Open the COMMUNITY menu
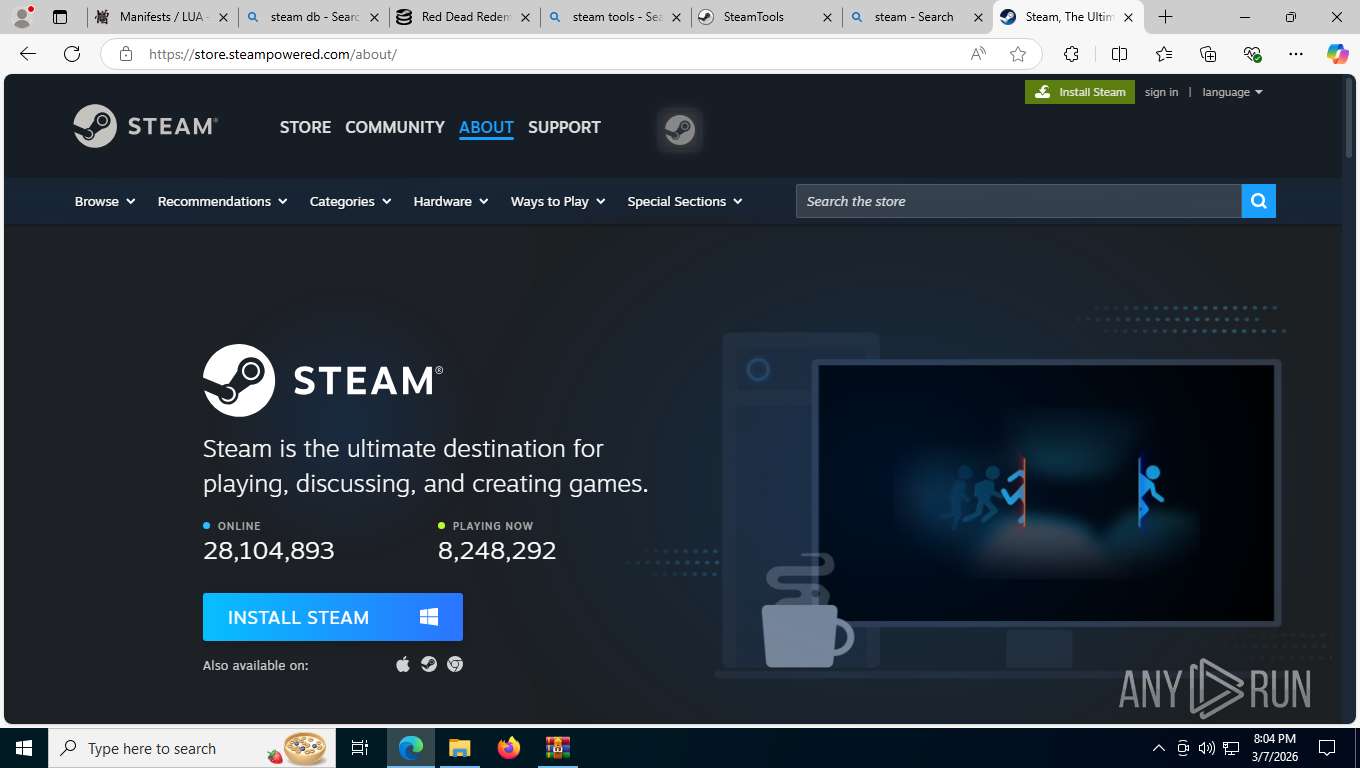1360x768 pixels. tap(395, 127)
